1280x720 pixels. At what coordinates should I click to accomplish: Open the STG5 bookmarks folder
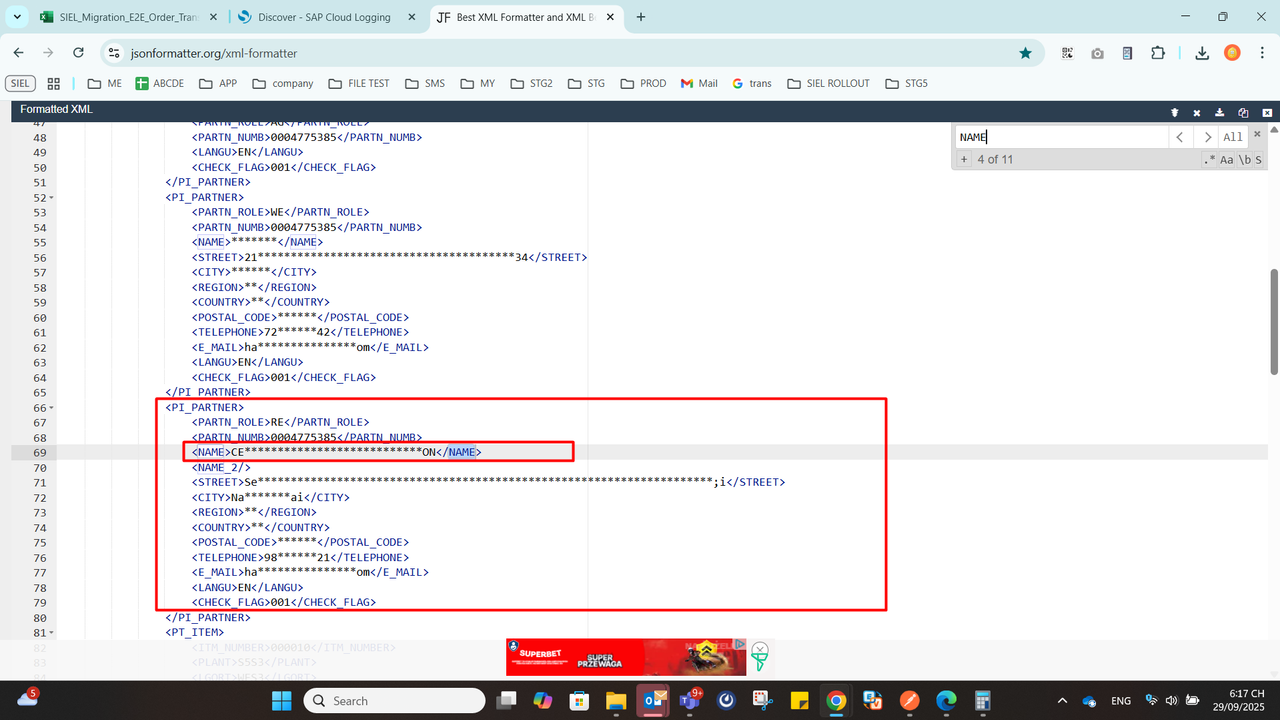(905, 83)
